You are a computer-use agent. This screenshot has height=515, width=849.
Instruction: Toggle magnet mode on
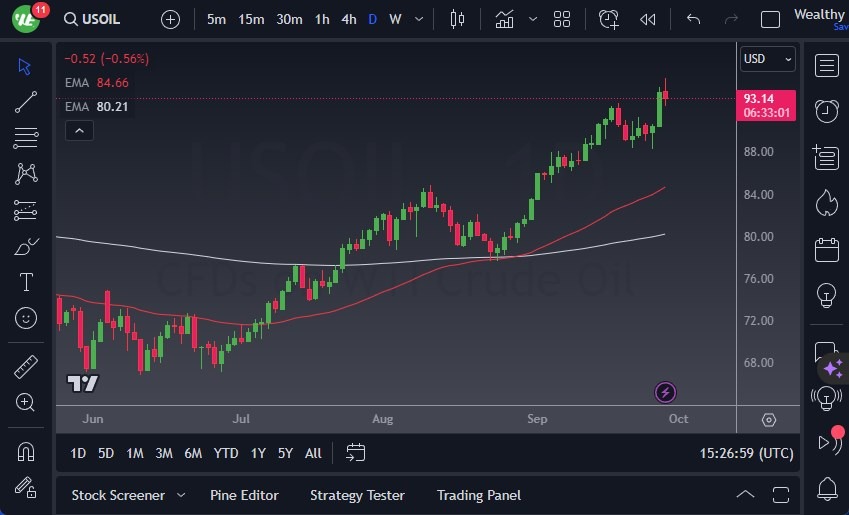(x=26, y=451)
